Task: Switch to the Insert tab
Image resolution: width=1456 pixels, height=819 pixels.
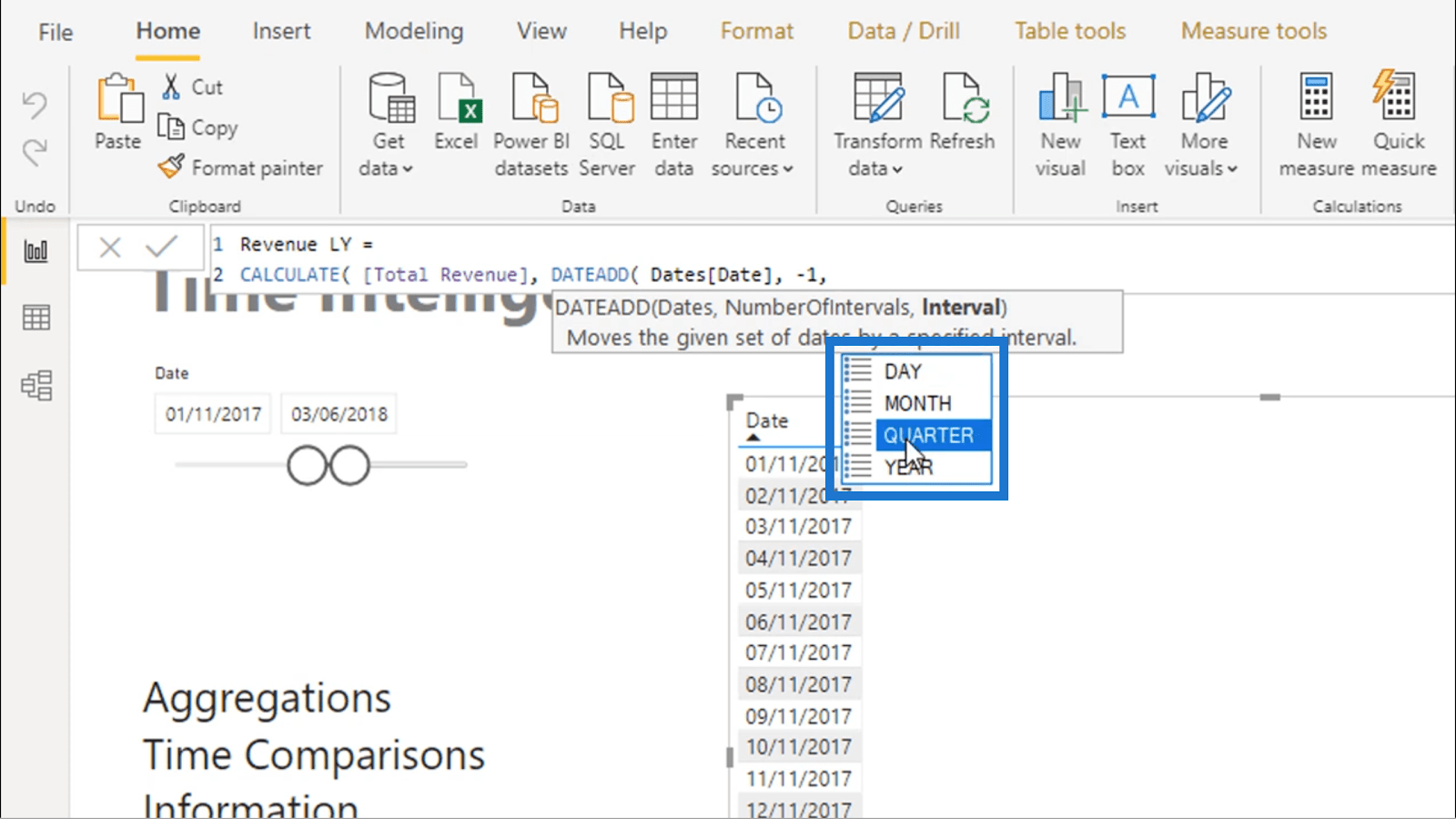Action: pos(282,31)
